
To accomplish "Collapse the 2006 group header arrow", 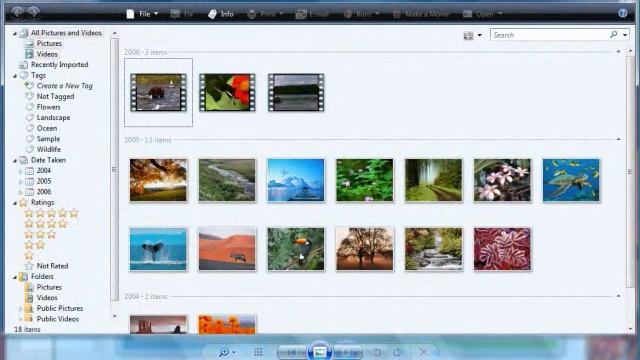I will (x=618, y=52).
